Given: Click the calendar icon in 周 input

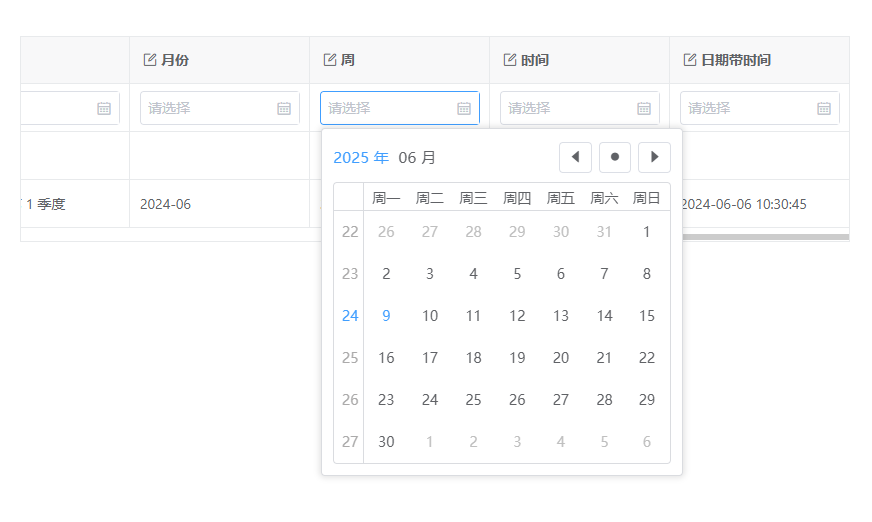Looking at the screenshot, I should [464, 108].
